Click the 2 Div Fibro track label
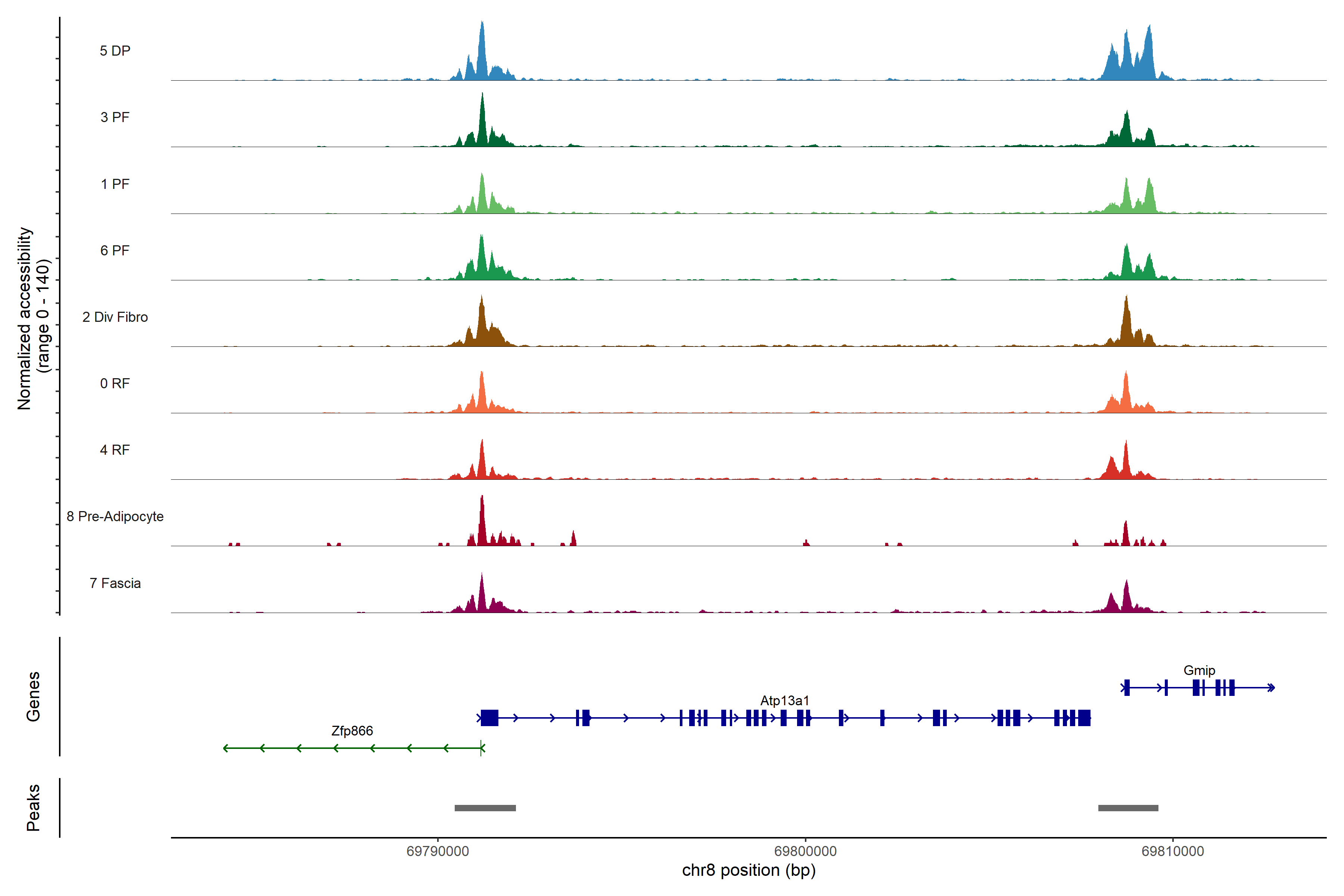Screen dimensions: 1344x896 pos(115,317)
